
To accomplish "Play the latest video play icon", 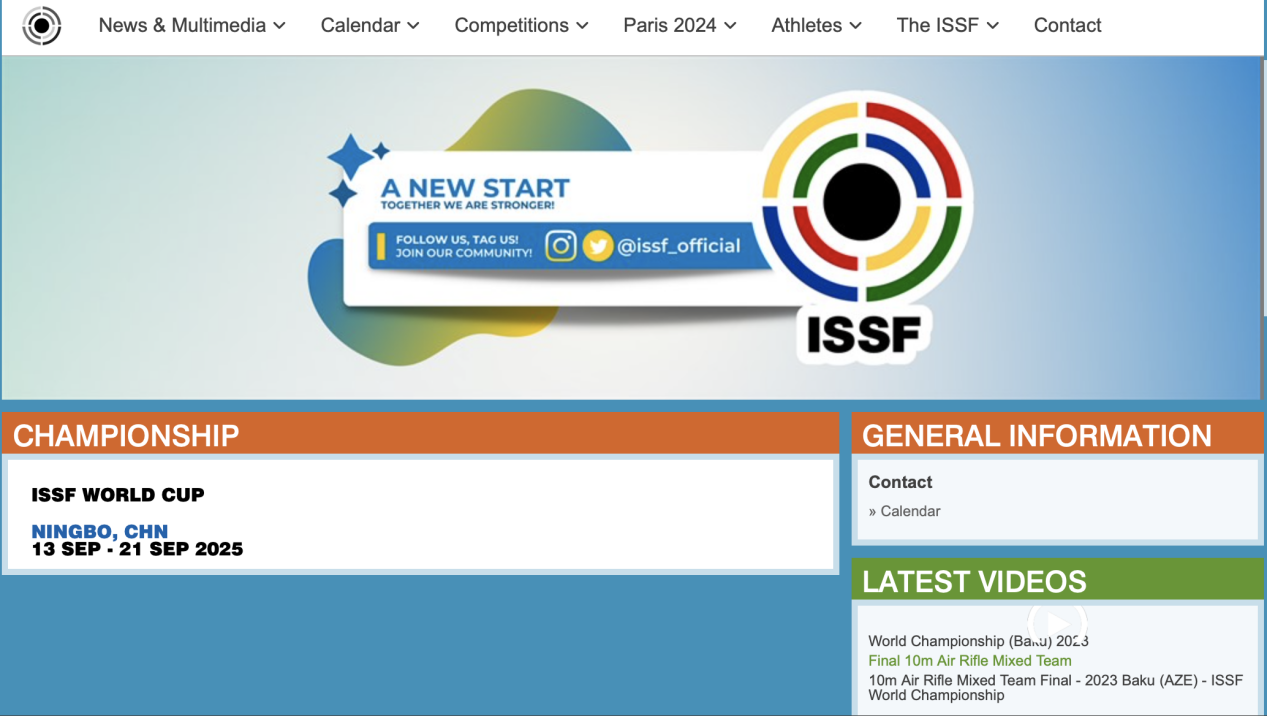I will (1057, 624).
